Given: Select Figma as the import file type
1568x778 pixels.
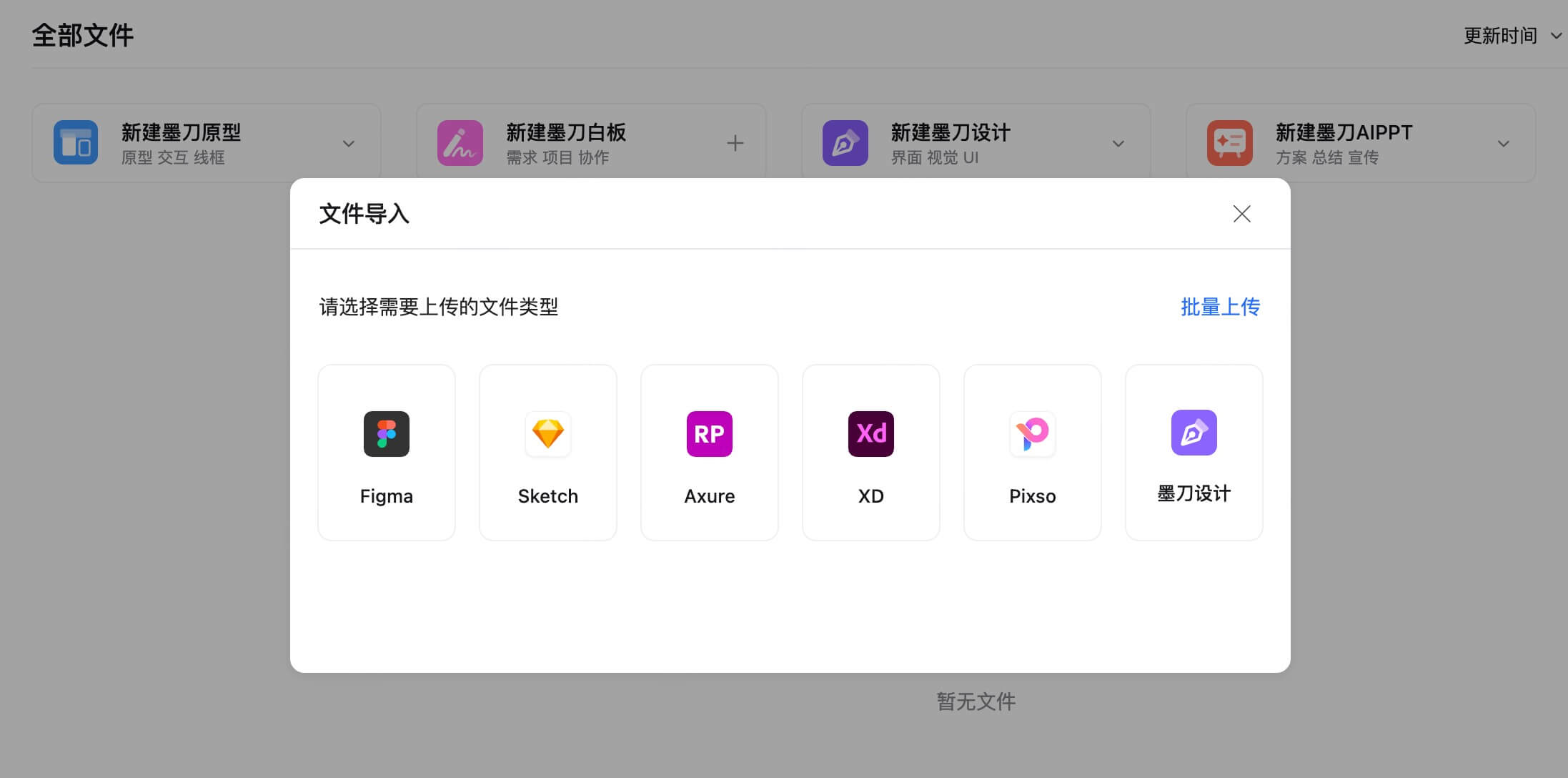Looking at the screenshot, I should pos(386,452).
